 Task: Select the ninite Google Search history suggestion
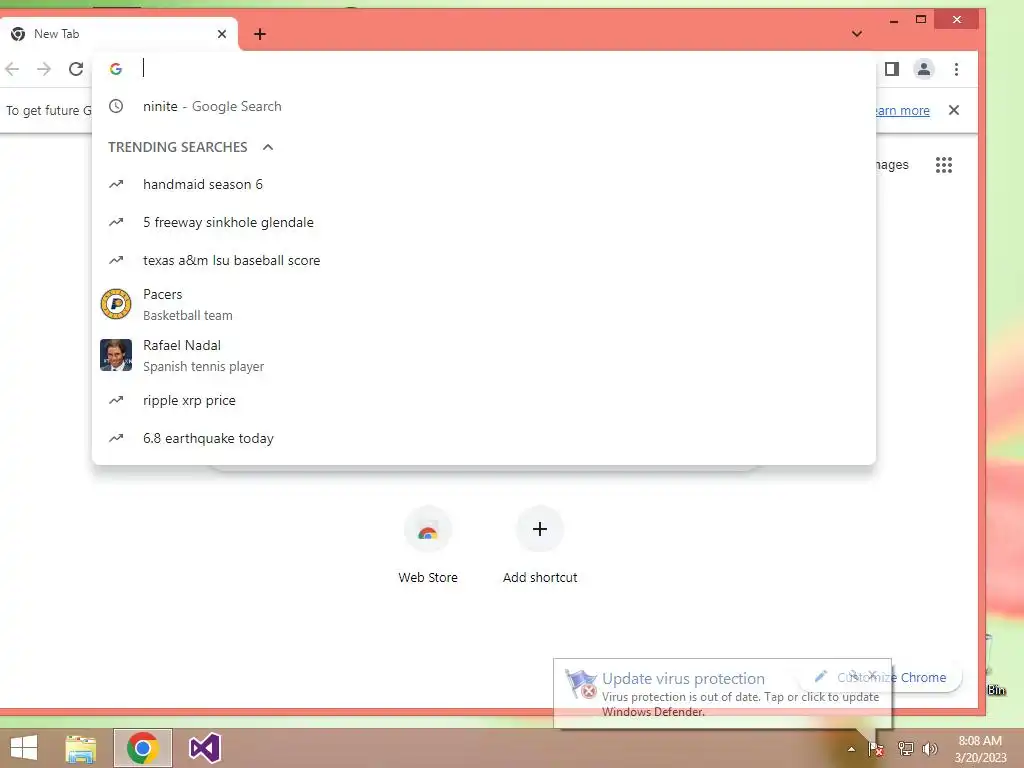tap(483, 106)
